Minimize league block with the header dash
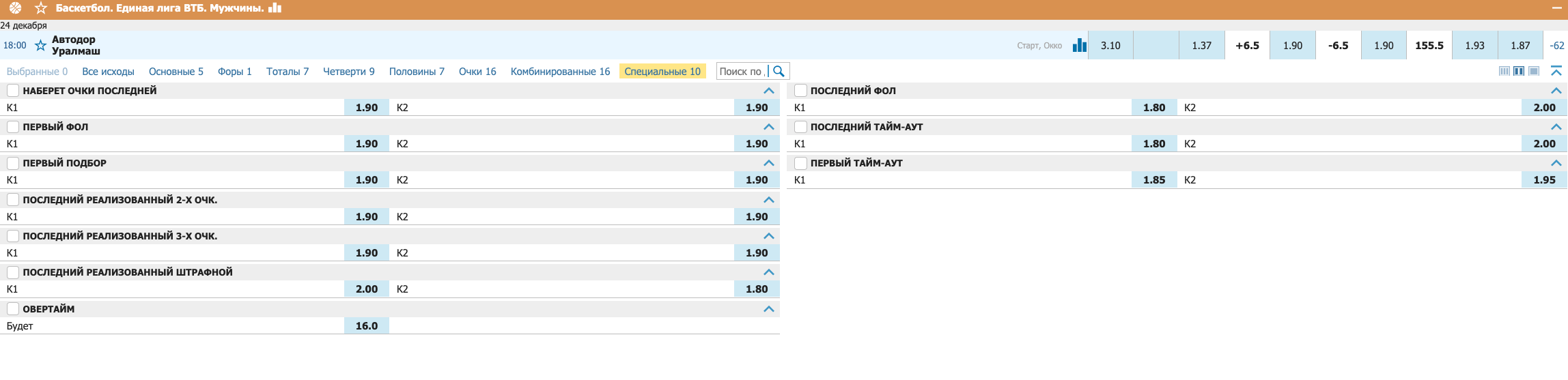The width and height of the screenshot is (1568, 380). [1556, 8]
